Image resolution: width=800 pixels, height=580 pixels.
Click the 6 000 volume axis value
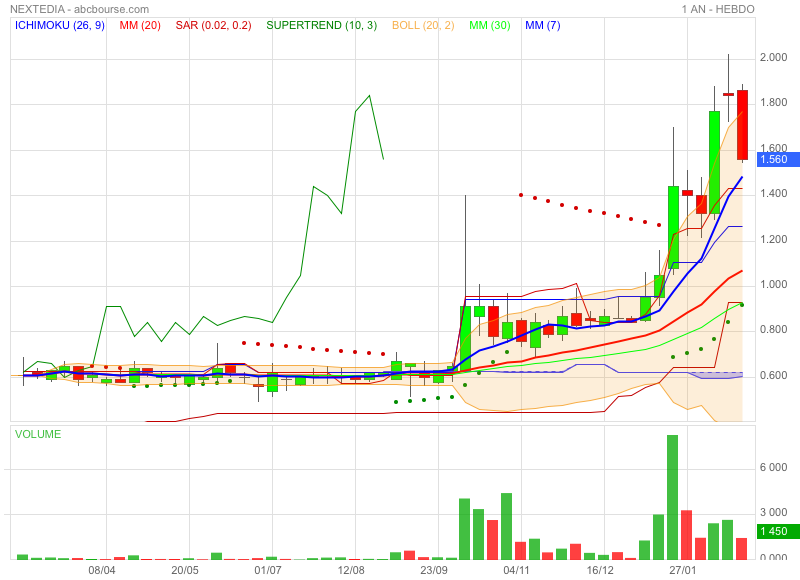click(773, 467)
